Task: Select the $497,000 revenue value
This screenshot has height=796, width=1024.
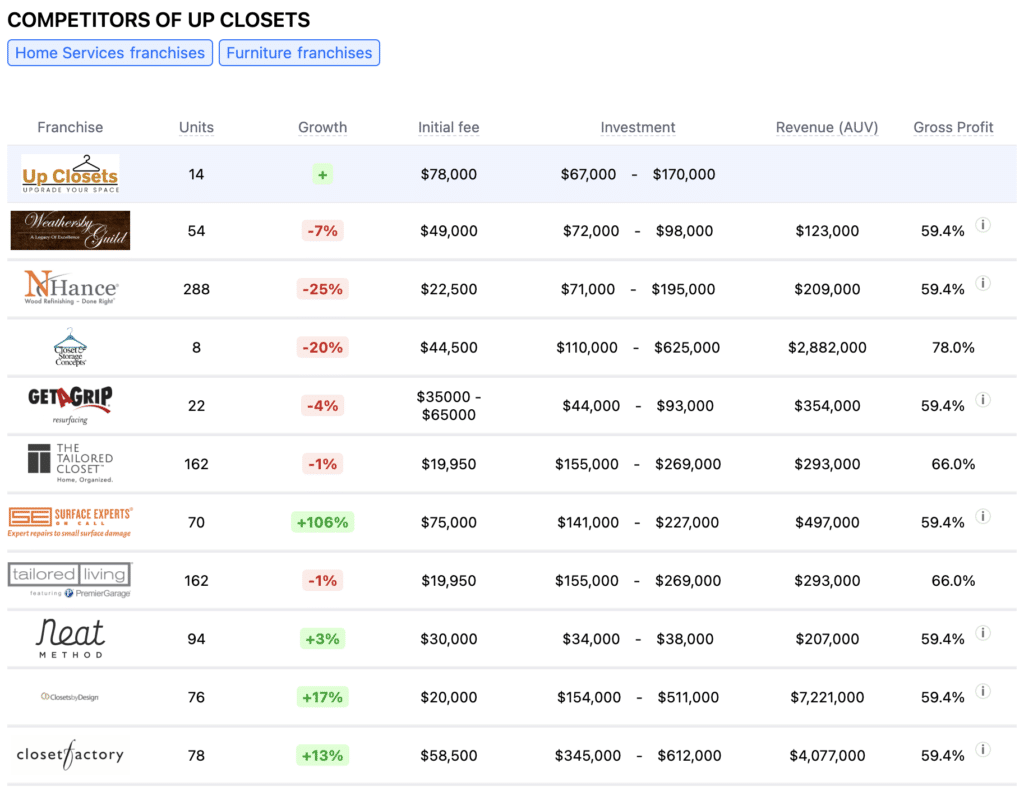Action: 827,522
